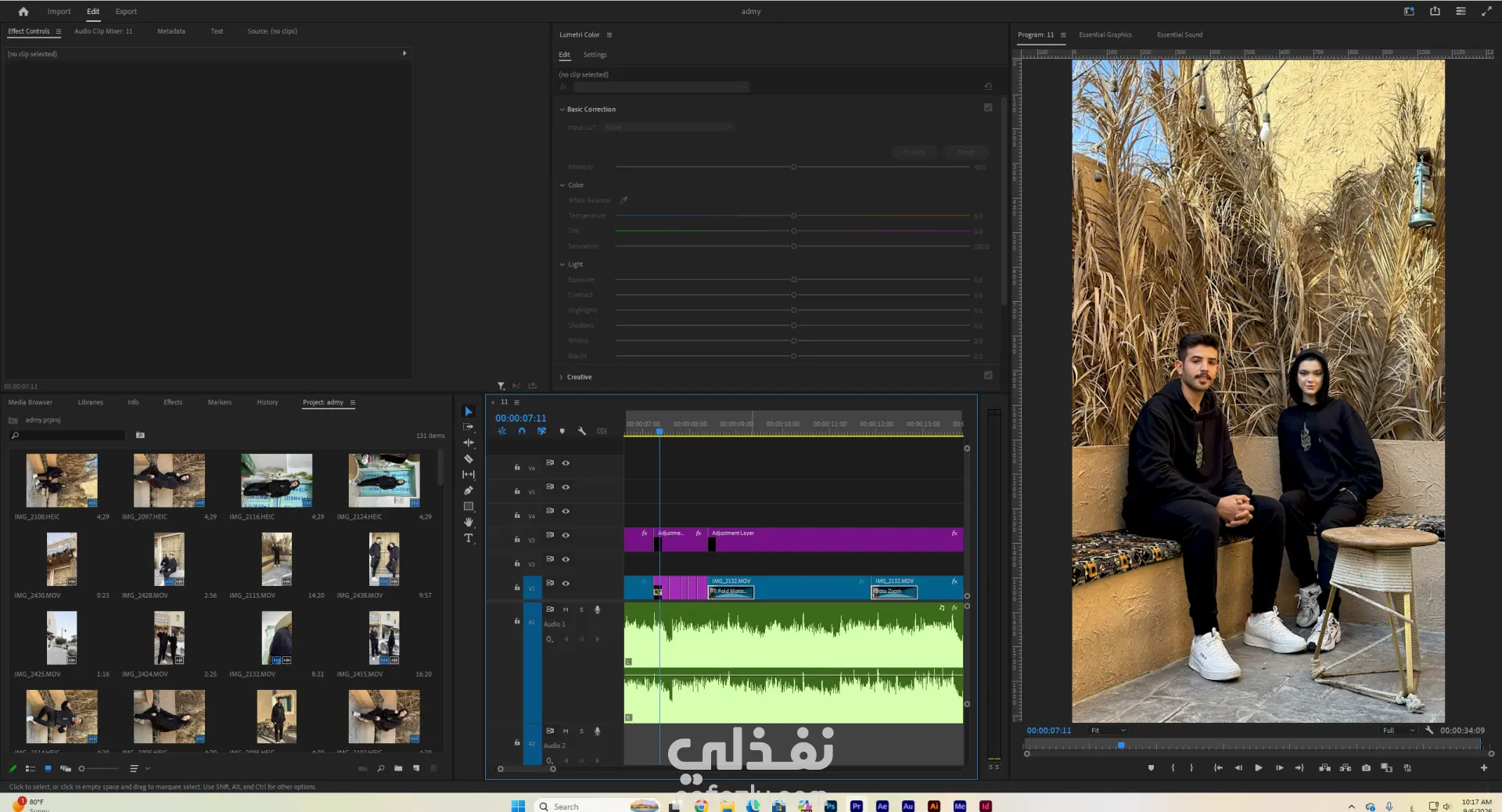Select the Razor tool in timeline toolbar

click(469, 459)
